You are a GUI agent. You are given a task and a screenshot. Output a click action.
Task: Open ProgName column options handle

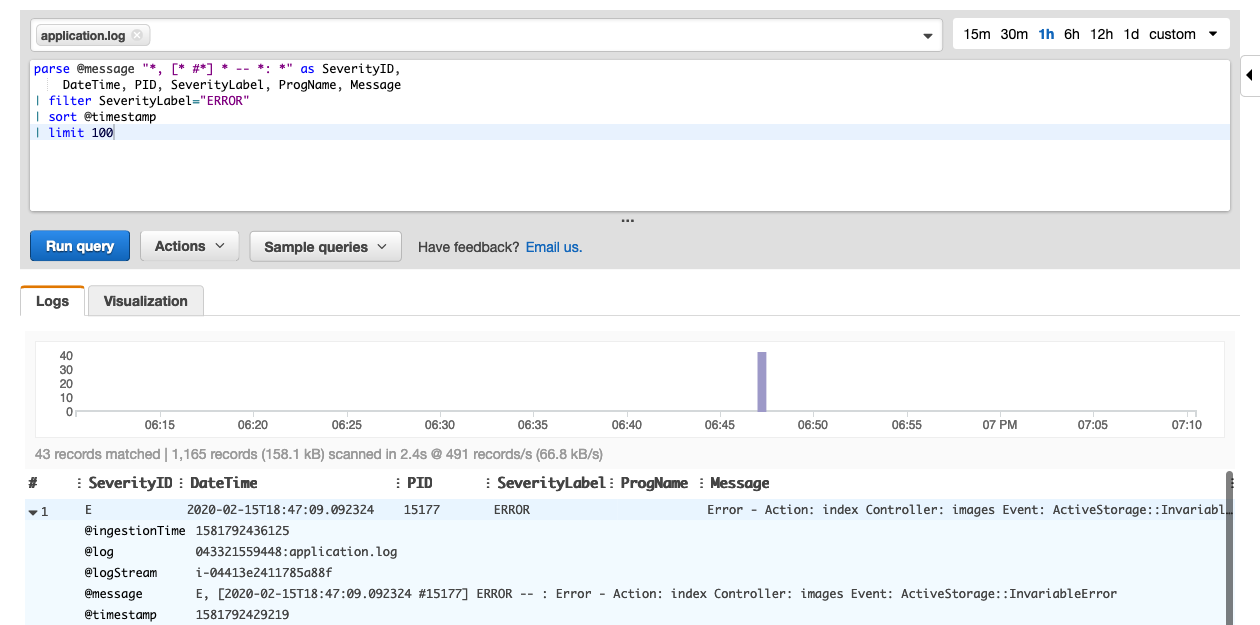click(x=611, y=483)
